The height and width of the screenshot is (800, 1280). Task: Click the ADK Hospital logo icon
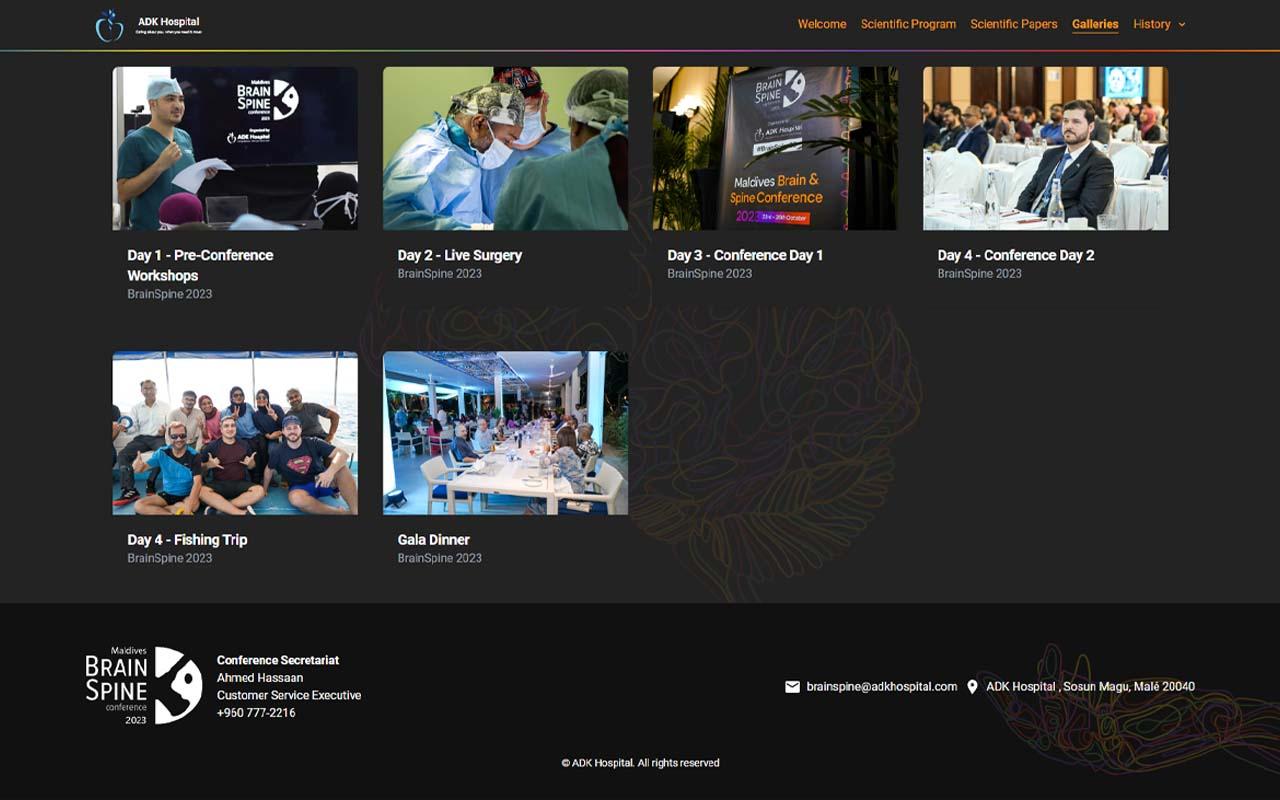point(109,25)
